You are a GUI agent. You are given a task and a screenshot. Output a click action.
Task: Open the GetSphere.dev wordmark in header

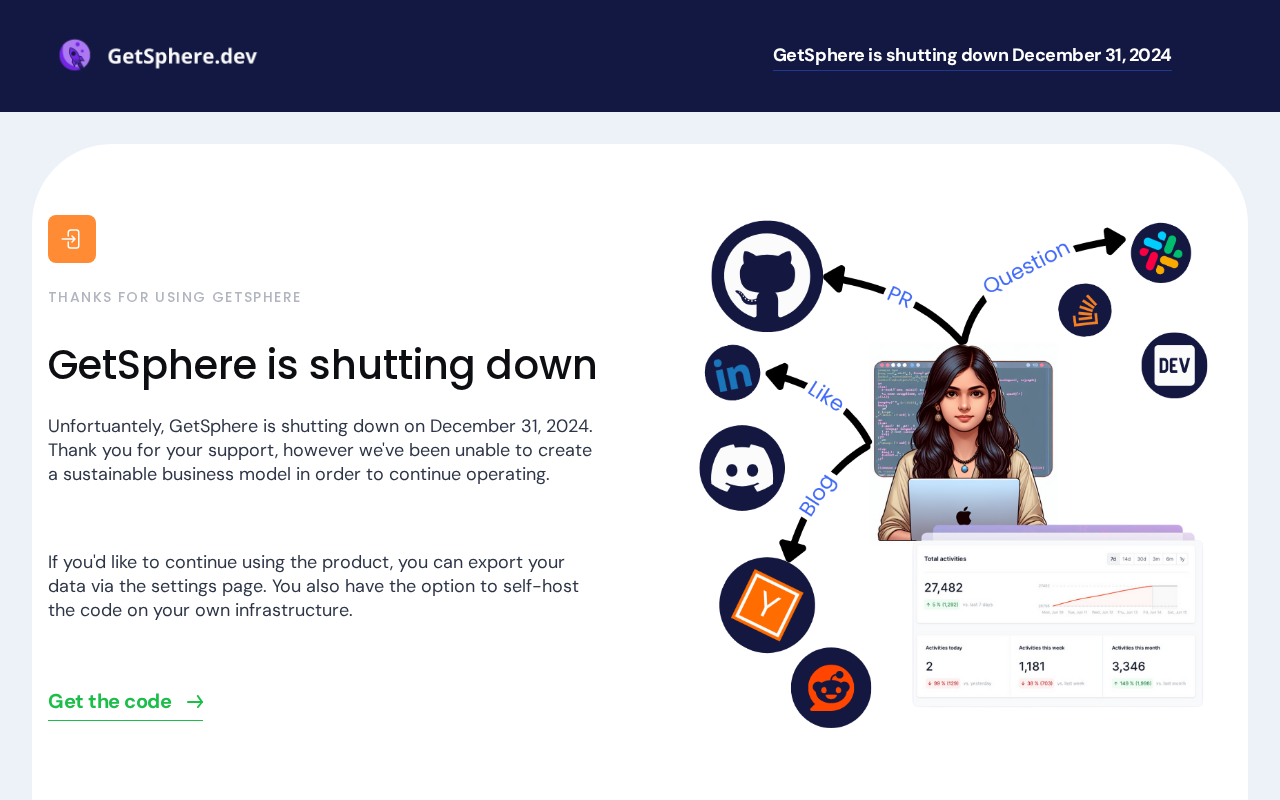tap(182, 56)
